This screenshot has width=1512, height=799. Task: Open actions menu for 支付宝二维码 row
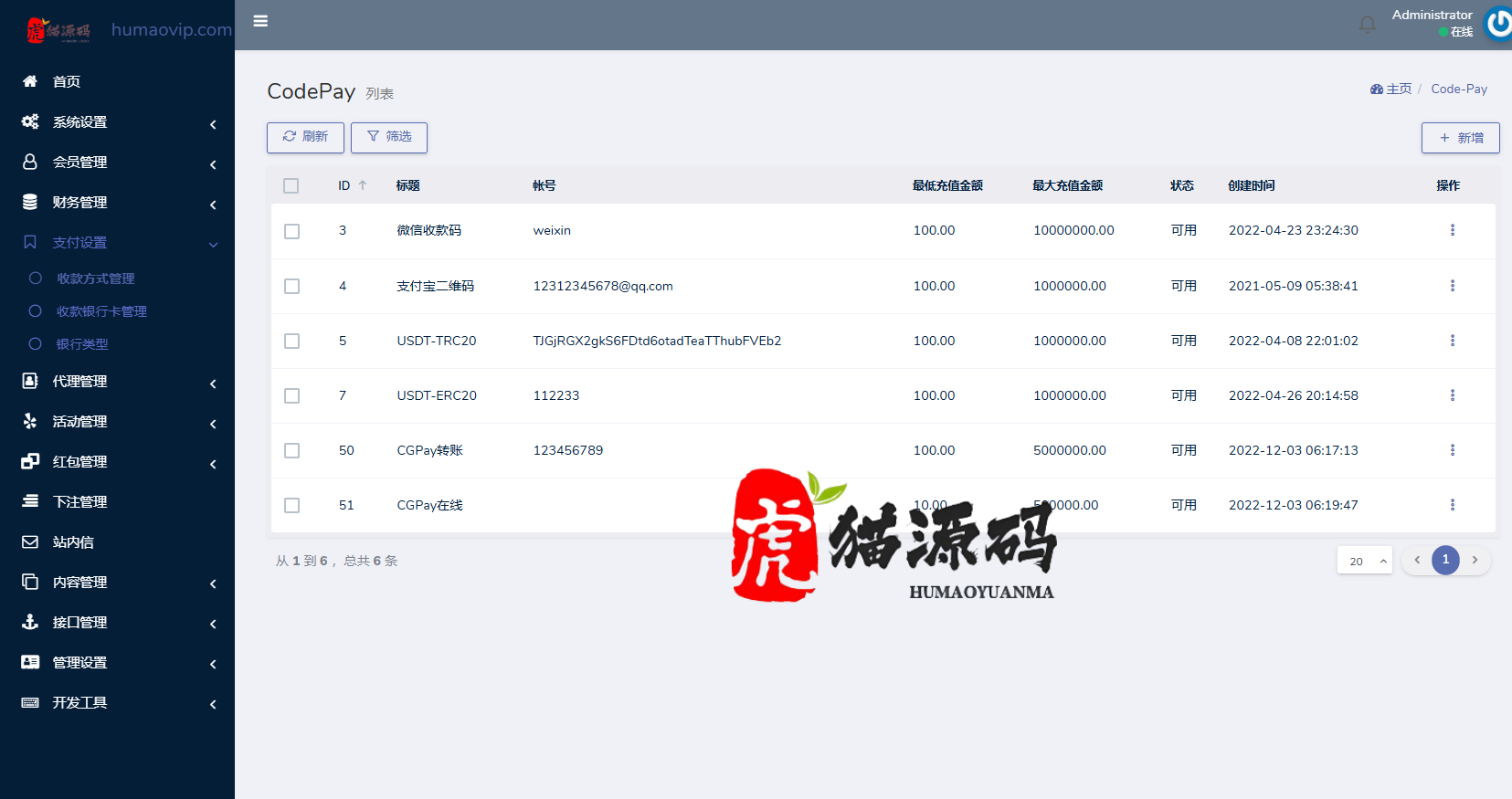(1452, 286)
